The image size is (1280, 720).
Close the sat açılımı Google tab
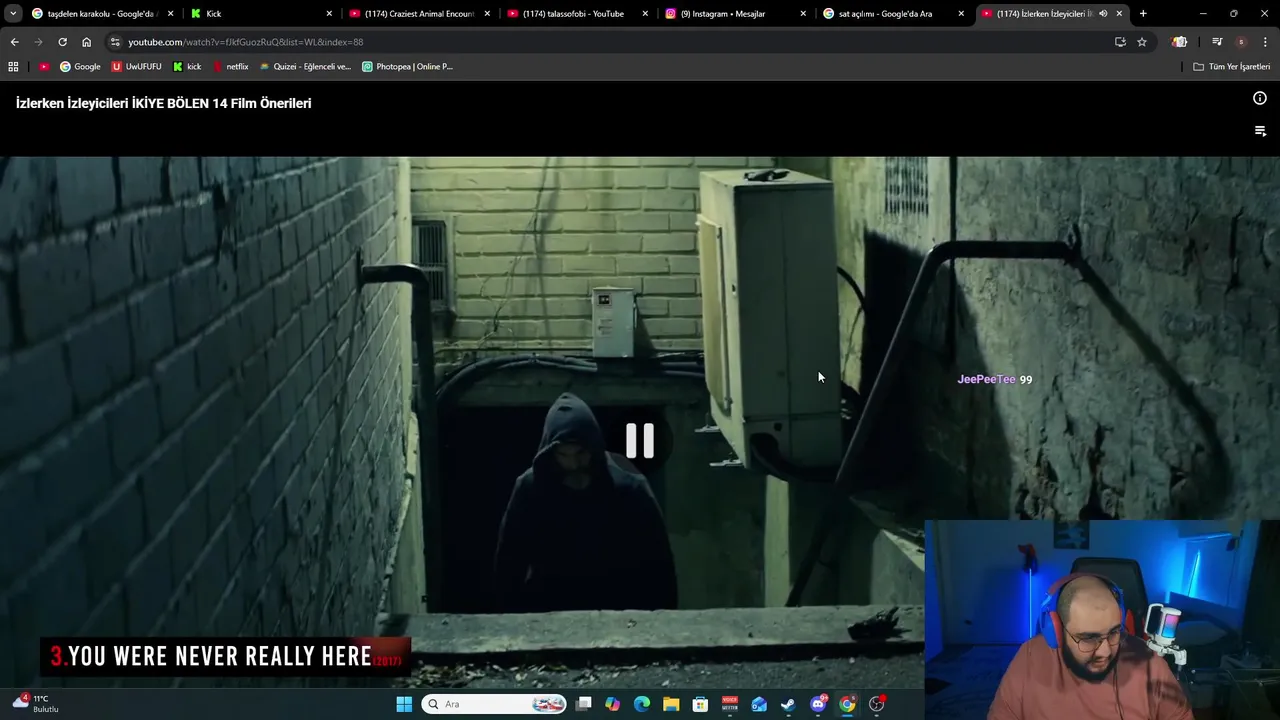961,14
